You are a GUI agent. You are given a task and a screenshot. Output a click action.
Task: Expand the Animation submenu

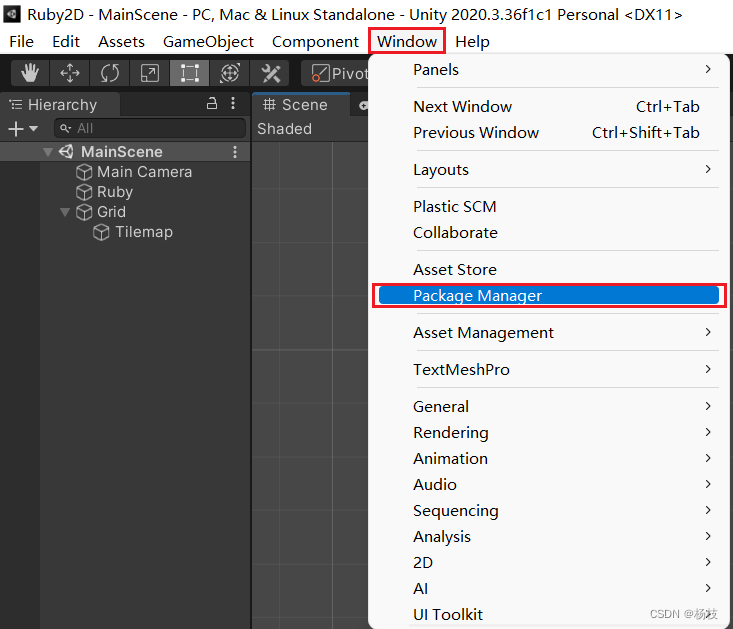click(x=548, y=458)
